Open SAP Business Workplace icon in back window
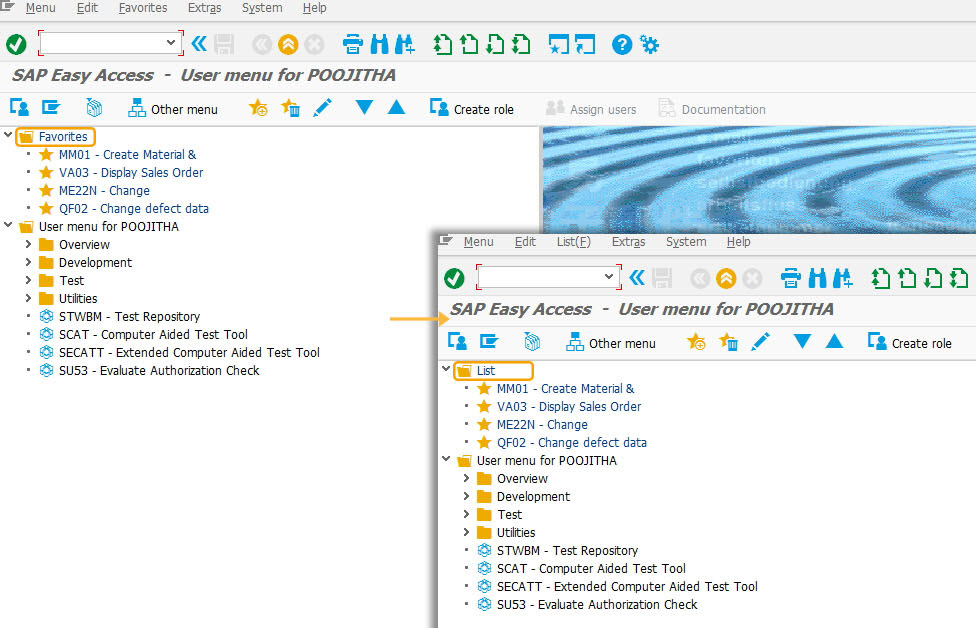This screenshot has width=976, height=628. [94, 108]
